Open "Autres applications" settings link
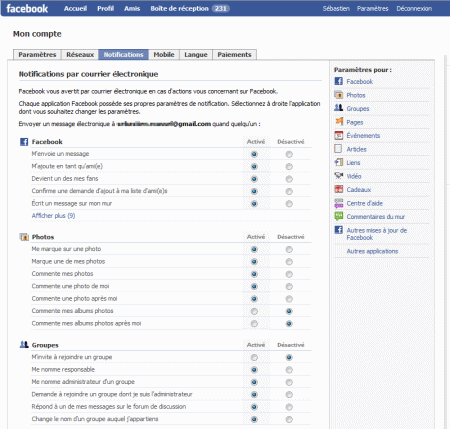 (x=372, y=251)
